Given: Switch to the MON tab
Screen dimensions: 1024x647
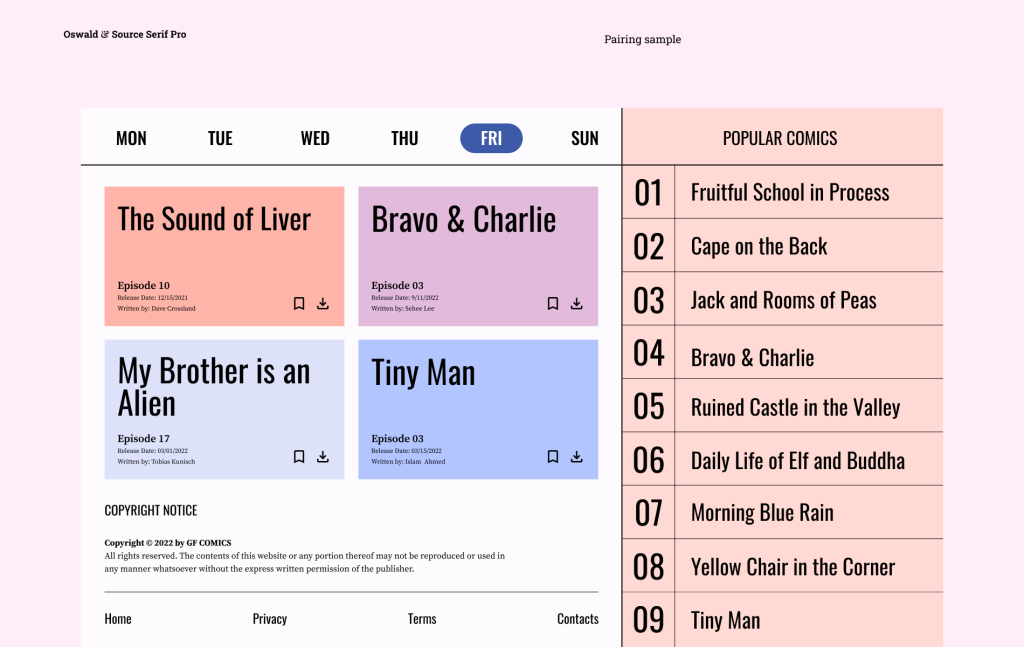Looking at the screenshot, I should [x=131, y=139].
